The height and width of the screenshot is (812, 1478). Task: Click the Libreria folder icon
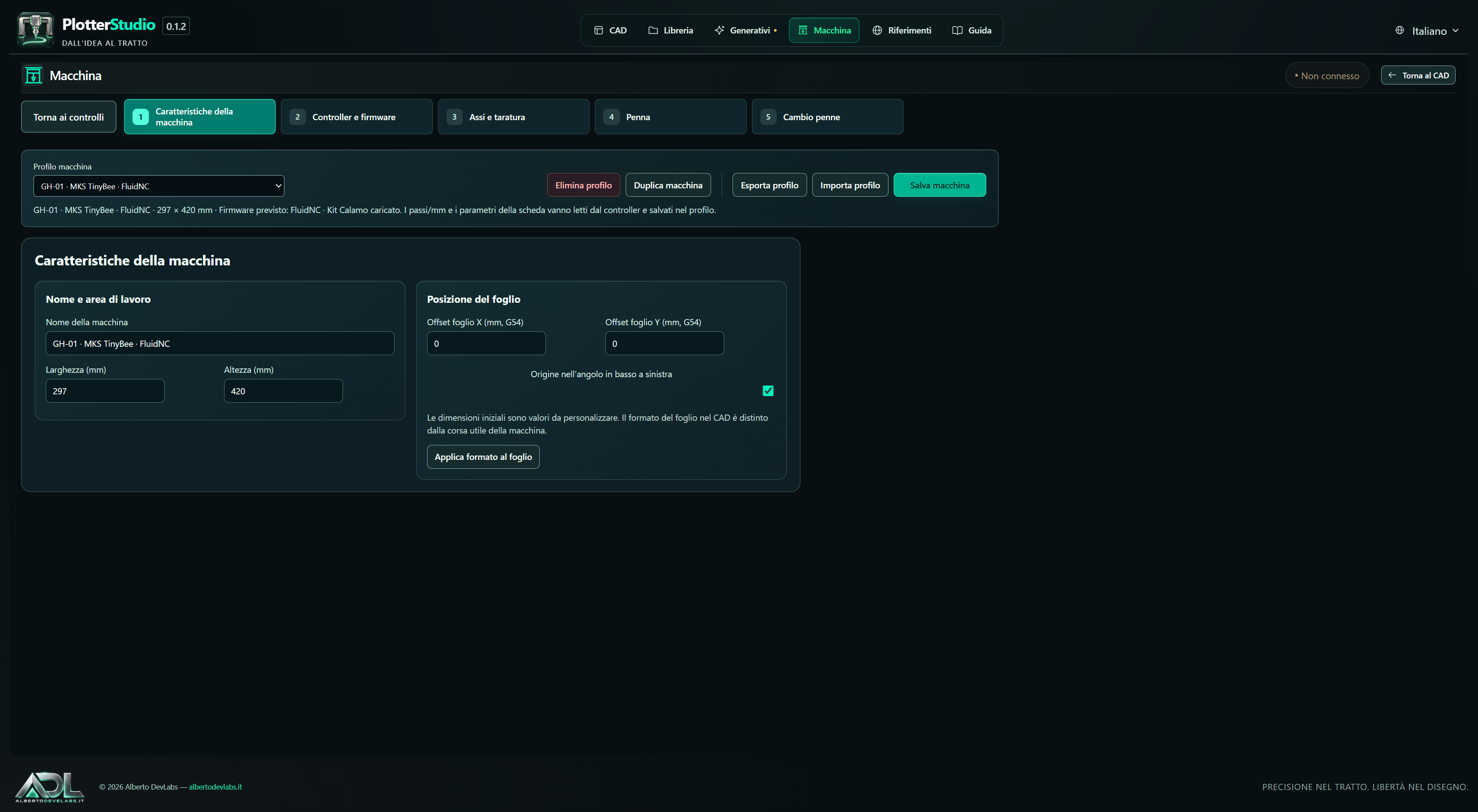[653, 30]
